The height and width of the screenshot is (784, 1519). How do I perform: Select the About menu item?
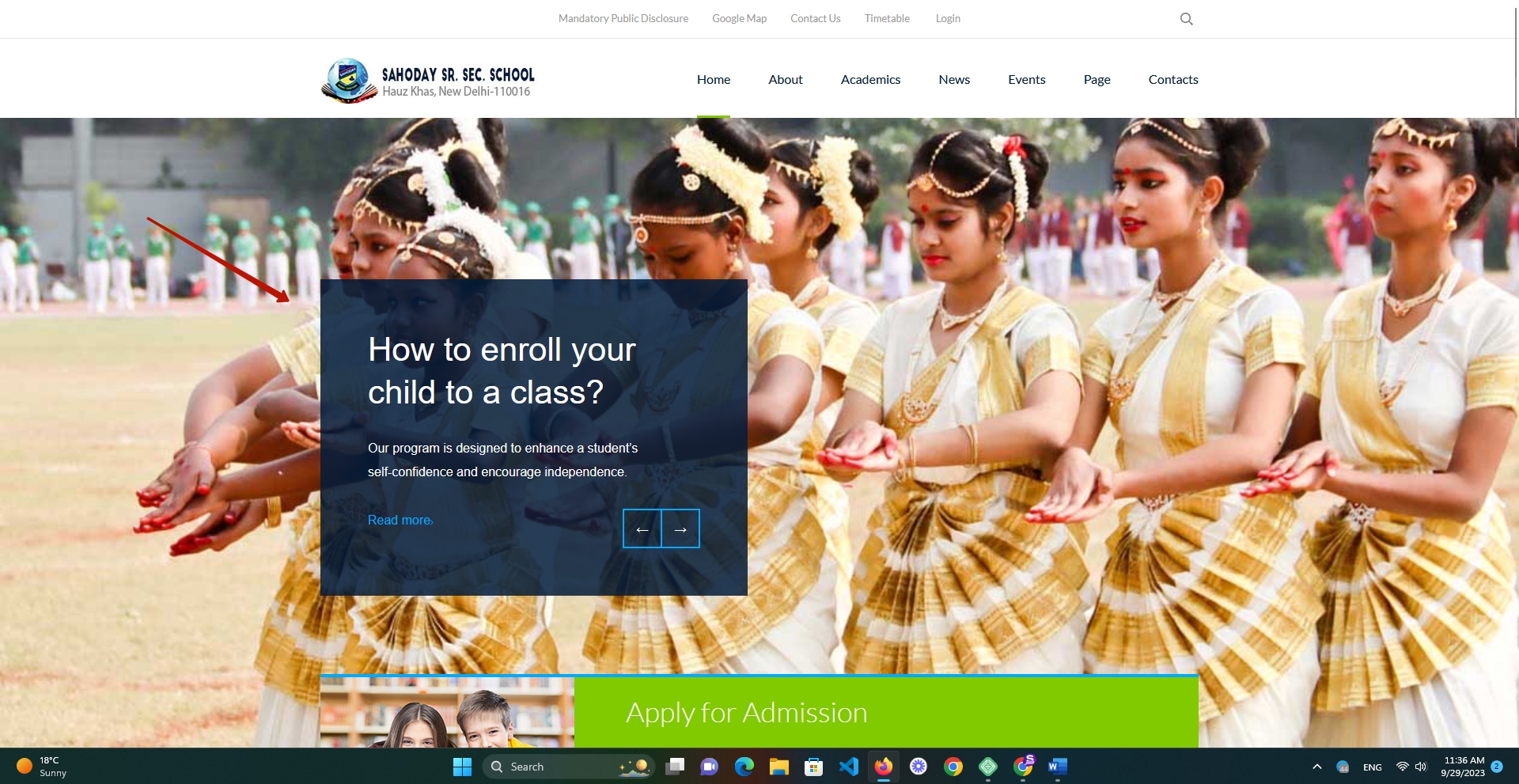pos(785,79)
